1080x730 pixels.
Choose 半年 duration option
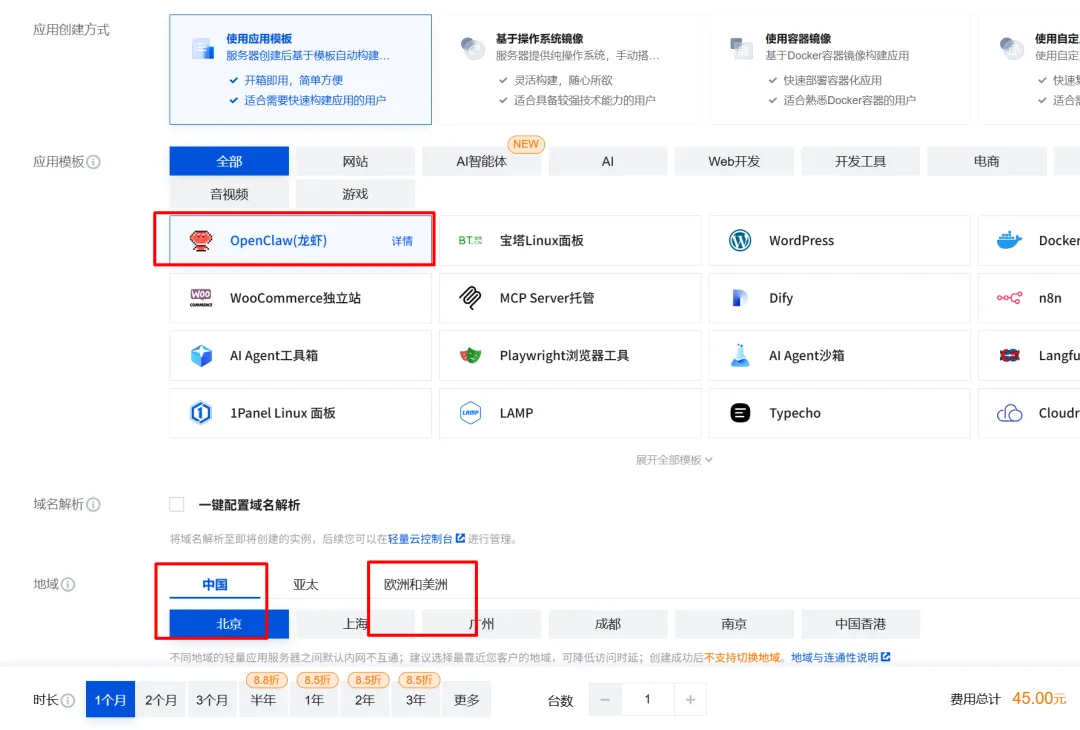click(263, 700)
